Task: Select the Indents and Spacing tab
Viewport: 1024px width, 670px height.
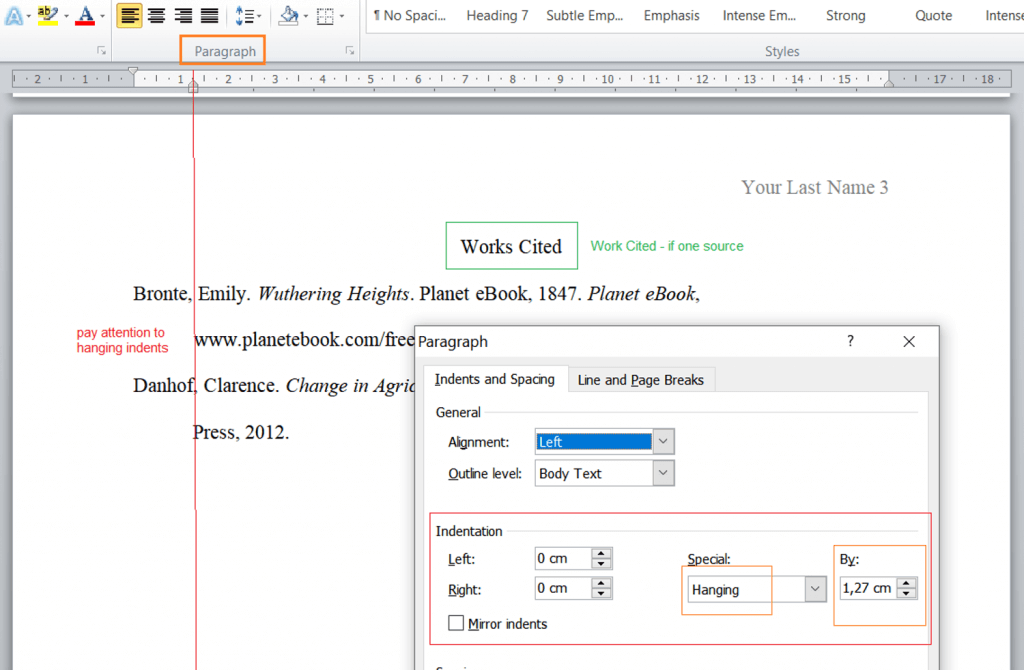Action: coord(495,379)
